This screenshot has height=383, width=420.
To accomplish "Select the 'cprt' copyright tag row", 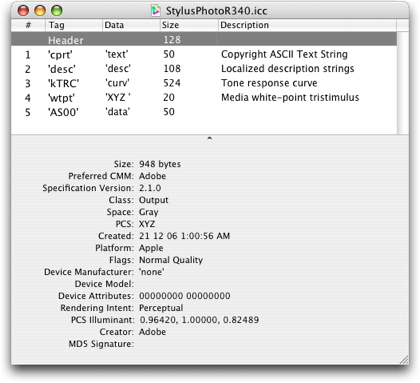I will 204,54.
